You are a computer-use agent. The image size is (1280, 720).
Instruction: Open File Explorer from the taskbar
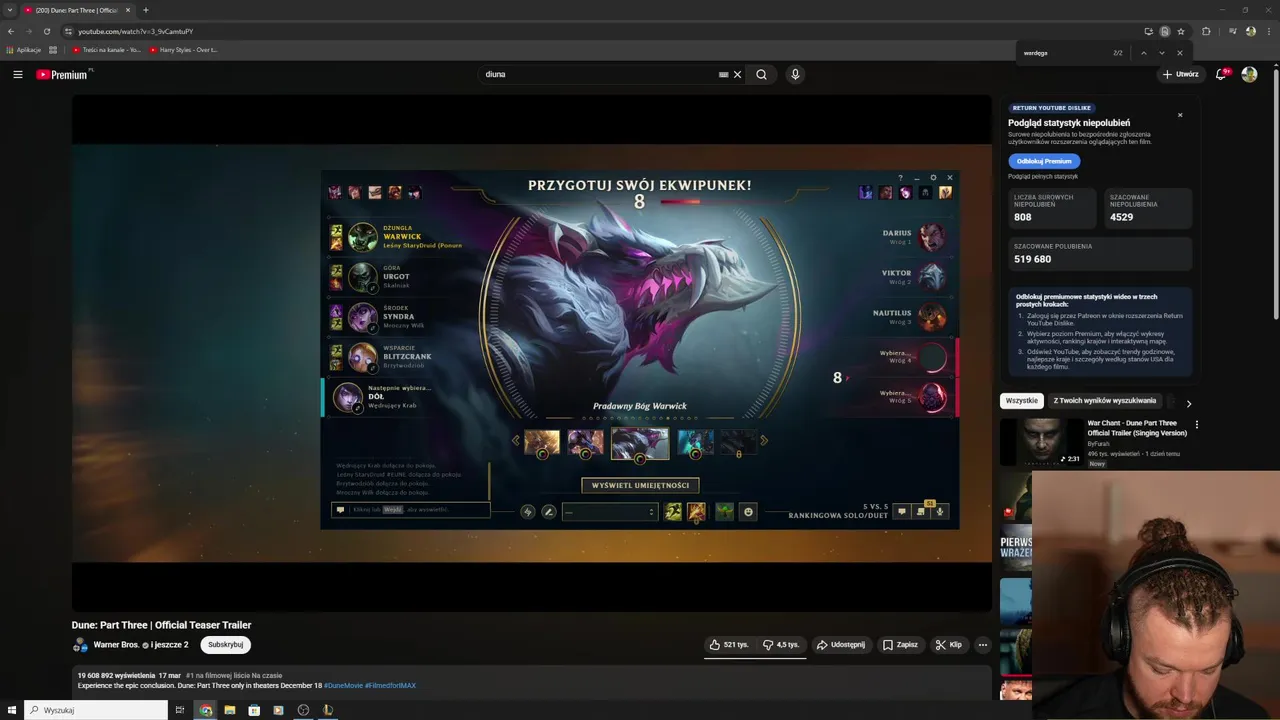click(230, 710)
